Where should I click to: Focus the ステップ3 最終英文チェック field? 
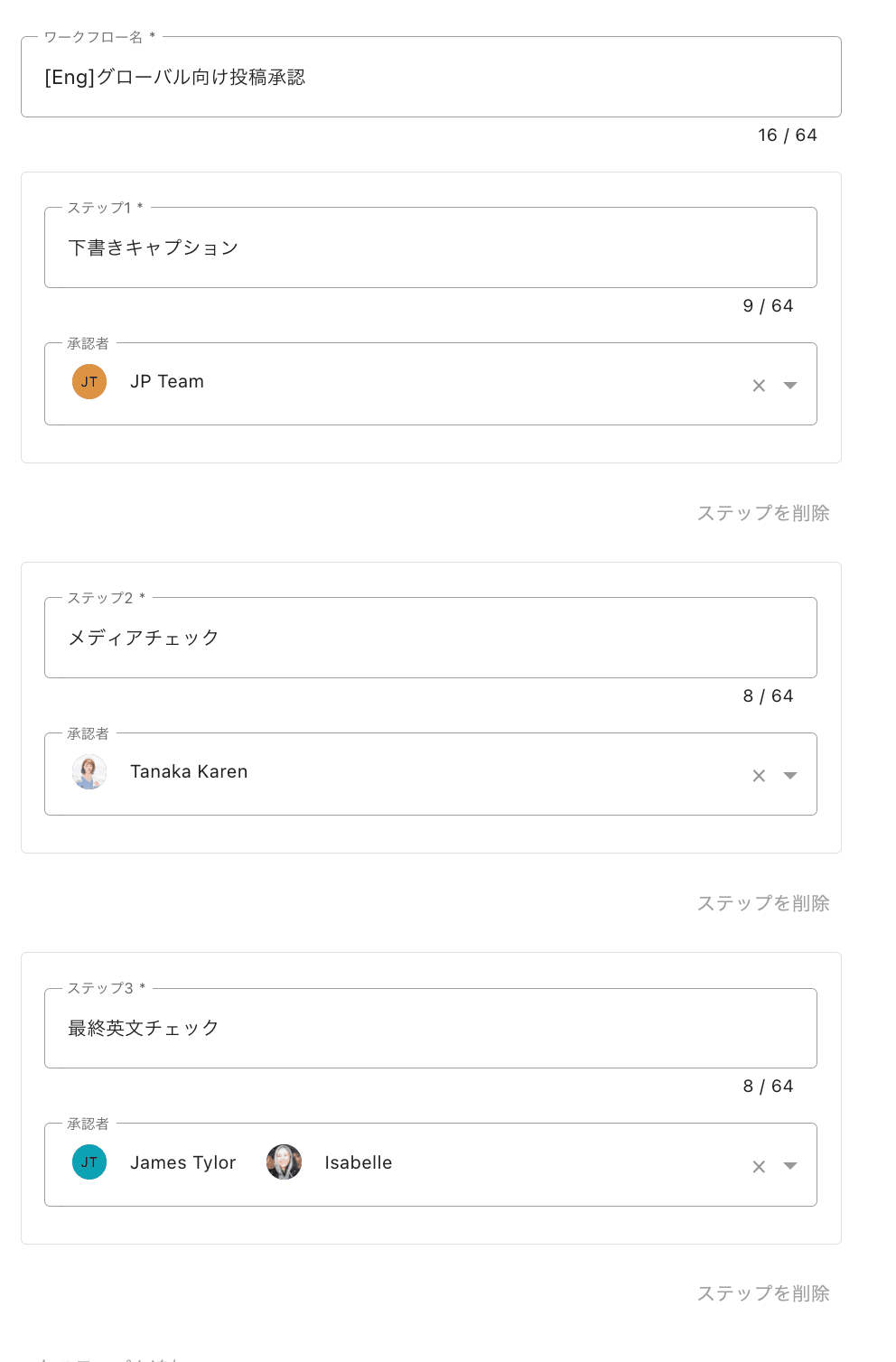point(431,1029)
